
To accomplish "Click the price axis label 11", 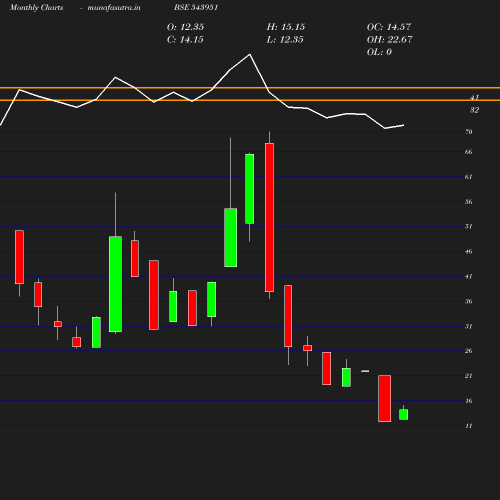I will (x=469, y=426).
